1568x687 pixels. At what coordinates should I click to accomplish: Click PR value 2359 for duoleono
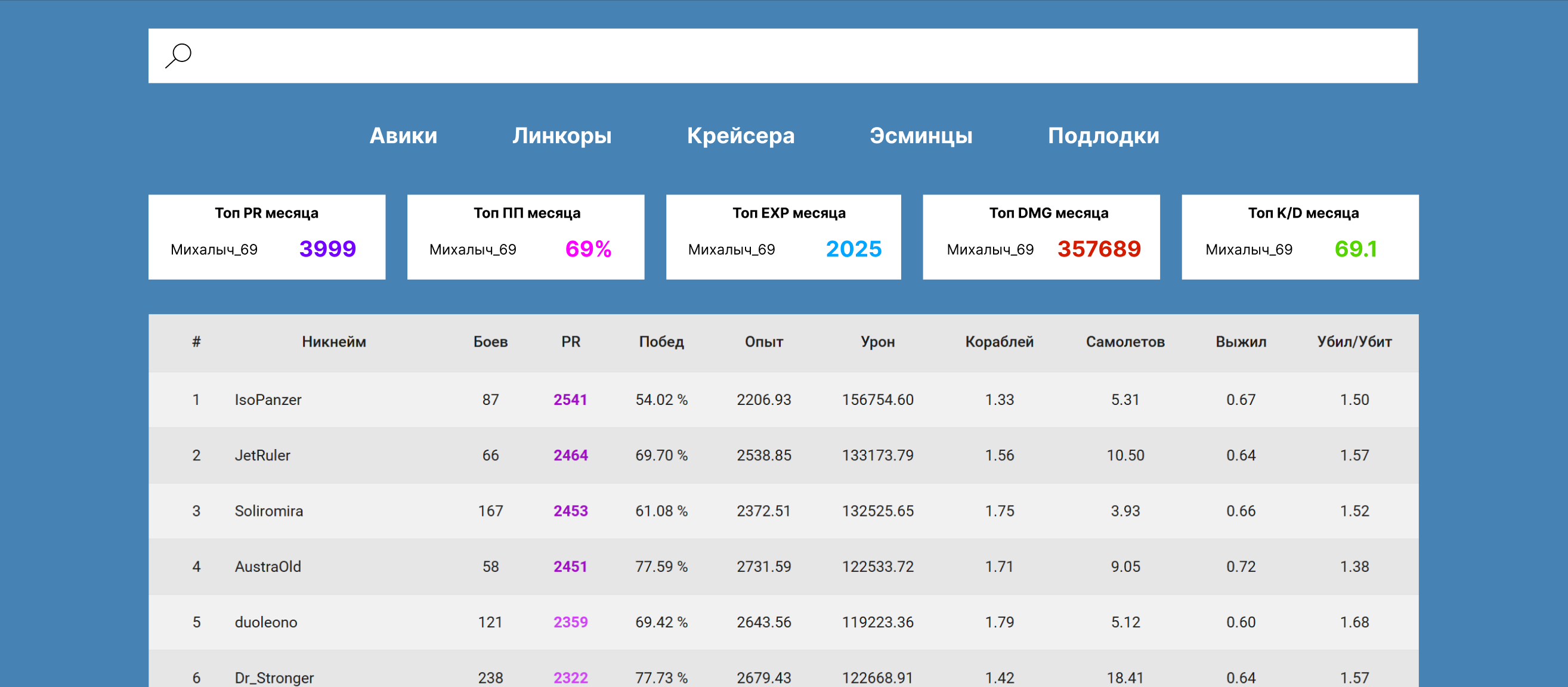coord(570,622)
